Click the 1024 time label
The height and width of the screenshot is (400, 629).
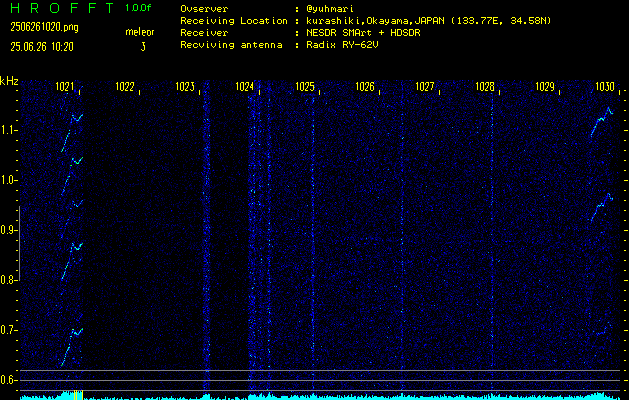pos(245,86)
